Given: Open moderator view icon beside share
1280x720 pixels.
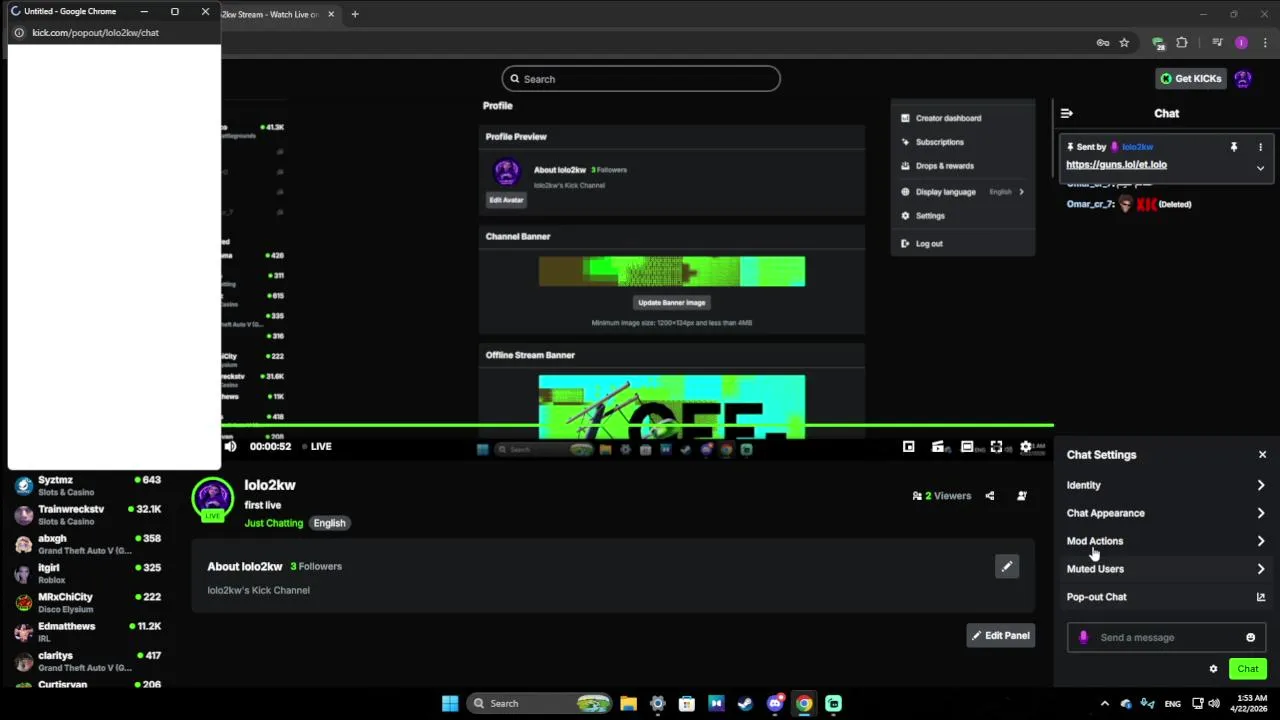Looking at the screenshot, I should coord(1022,496).
